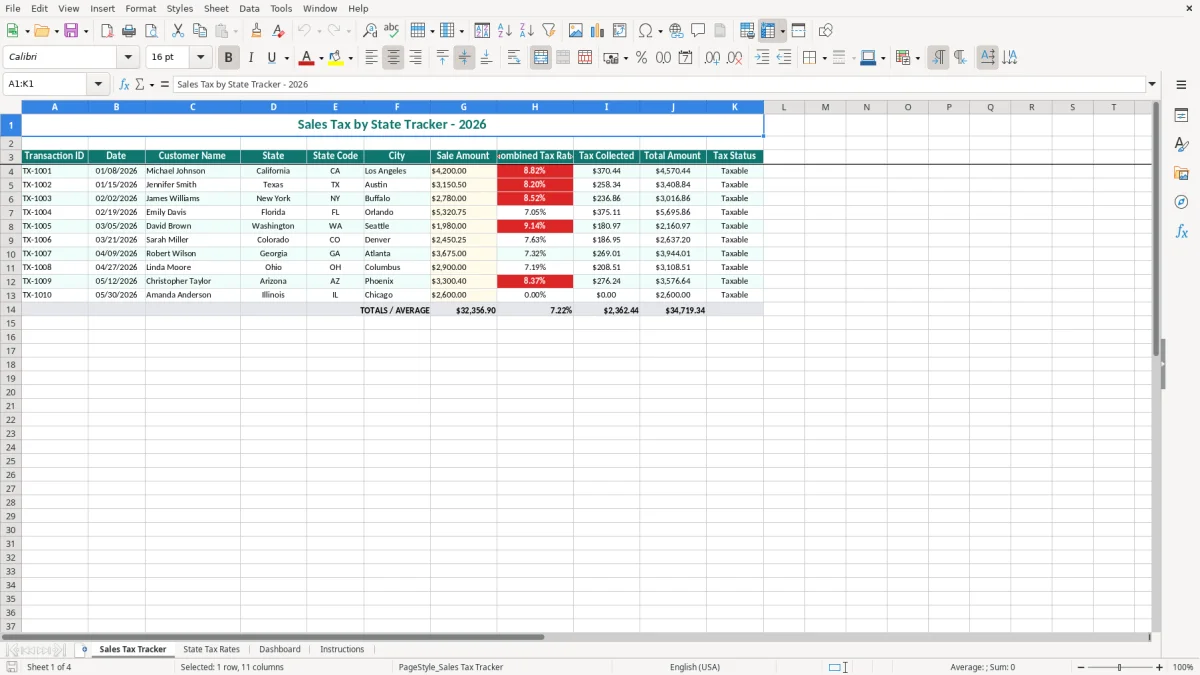
Task: Select the cell containing 9.14%
Action: coord(535,226)
